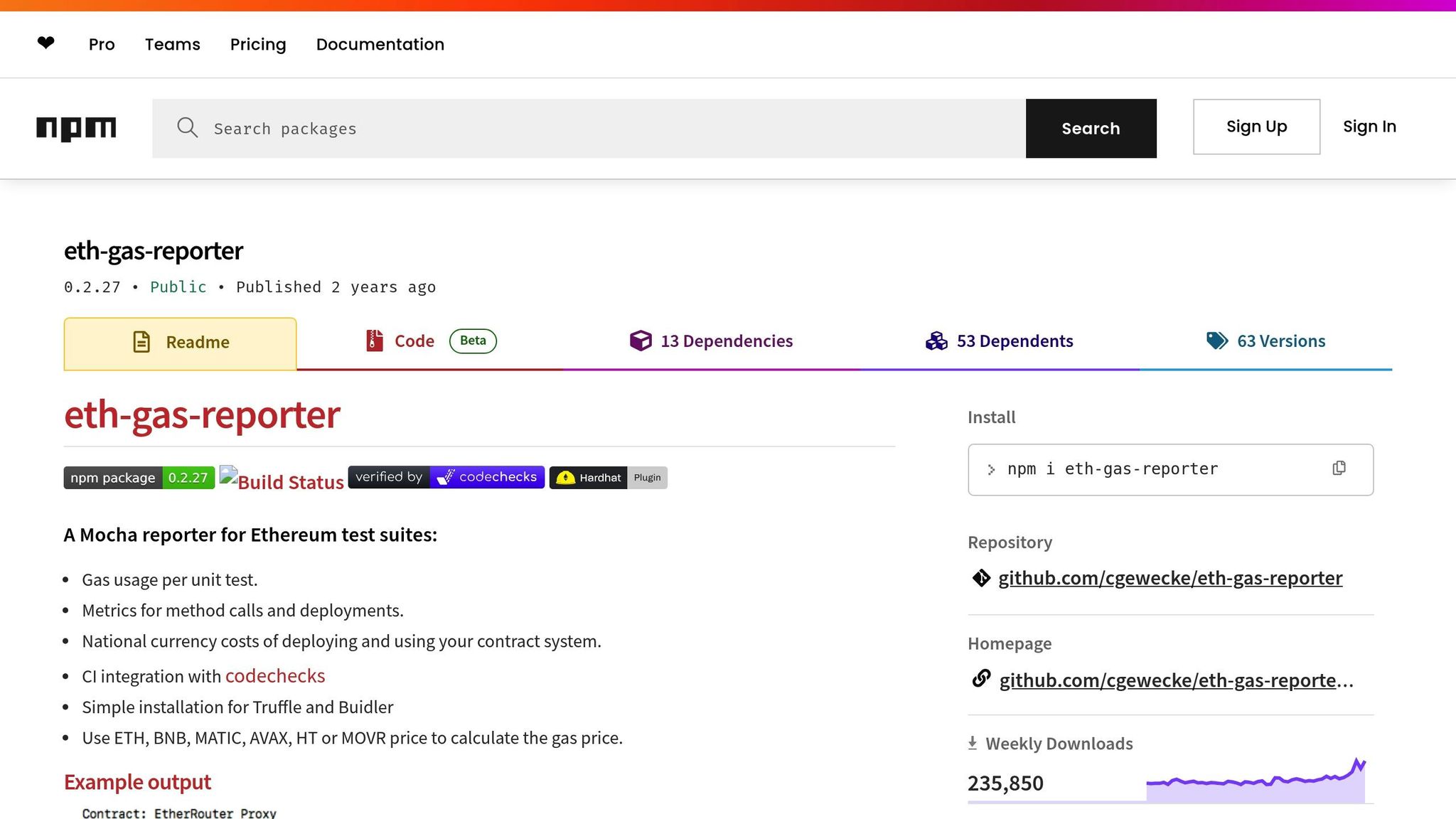Copy the npm install command

click(x=1339, y=469)
